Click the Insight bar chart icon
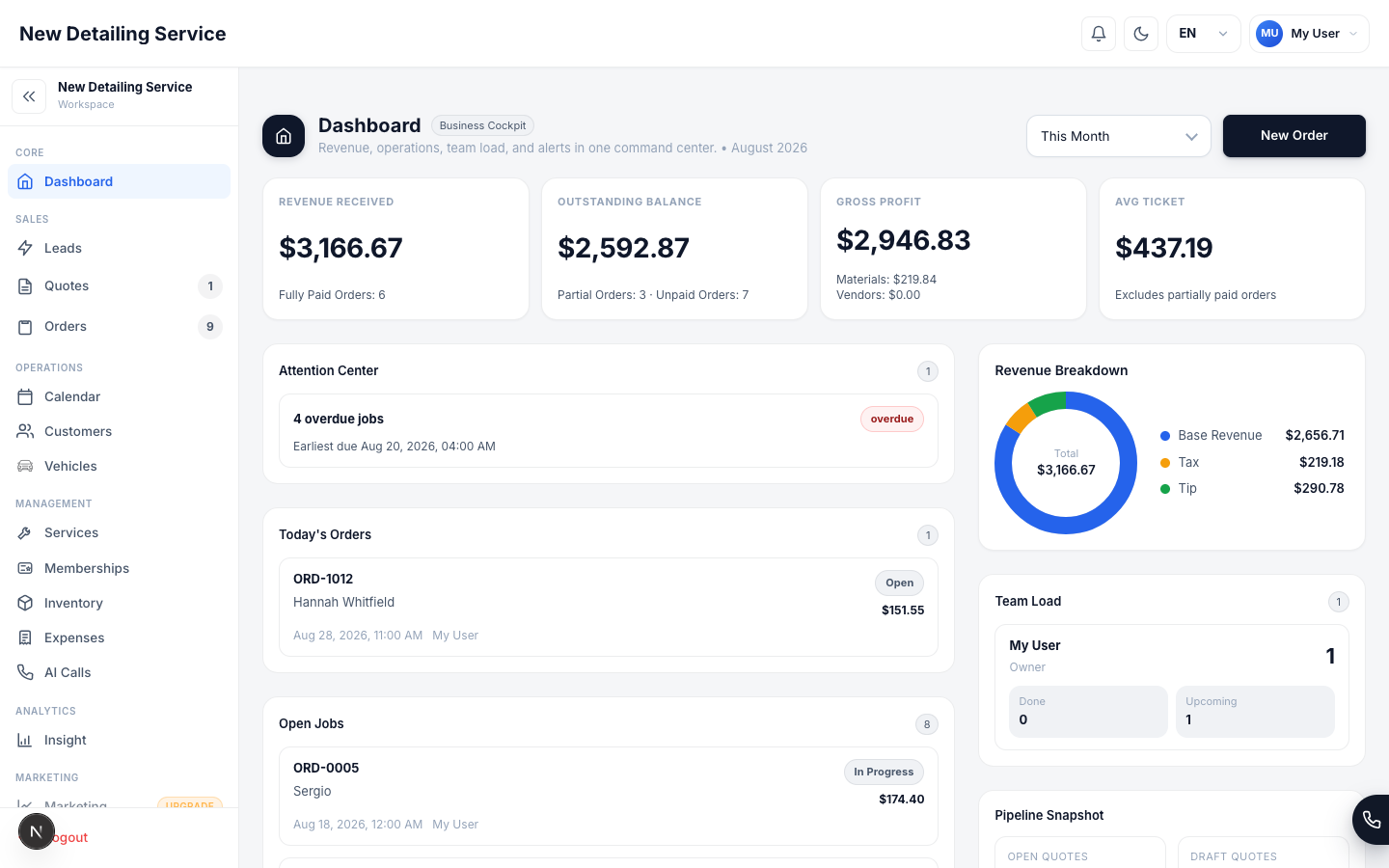This screenshot has height=868, width=1389. coord(26,740)
